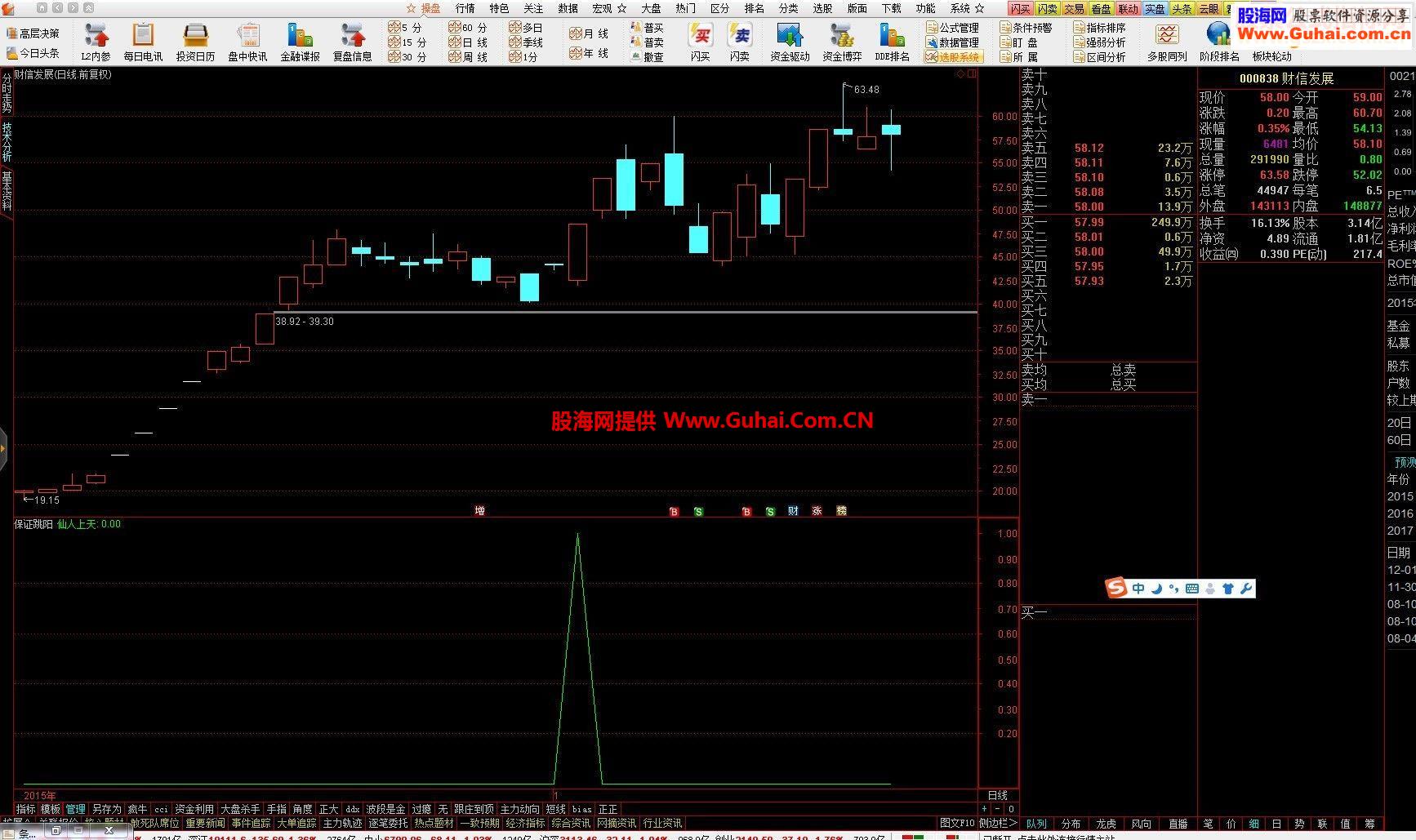The image size is (1416, 840).
Task: Open 今日头条 headlines from toolbar
Action: tap(33, 53)
